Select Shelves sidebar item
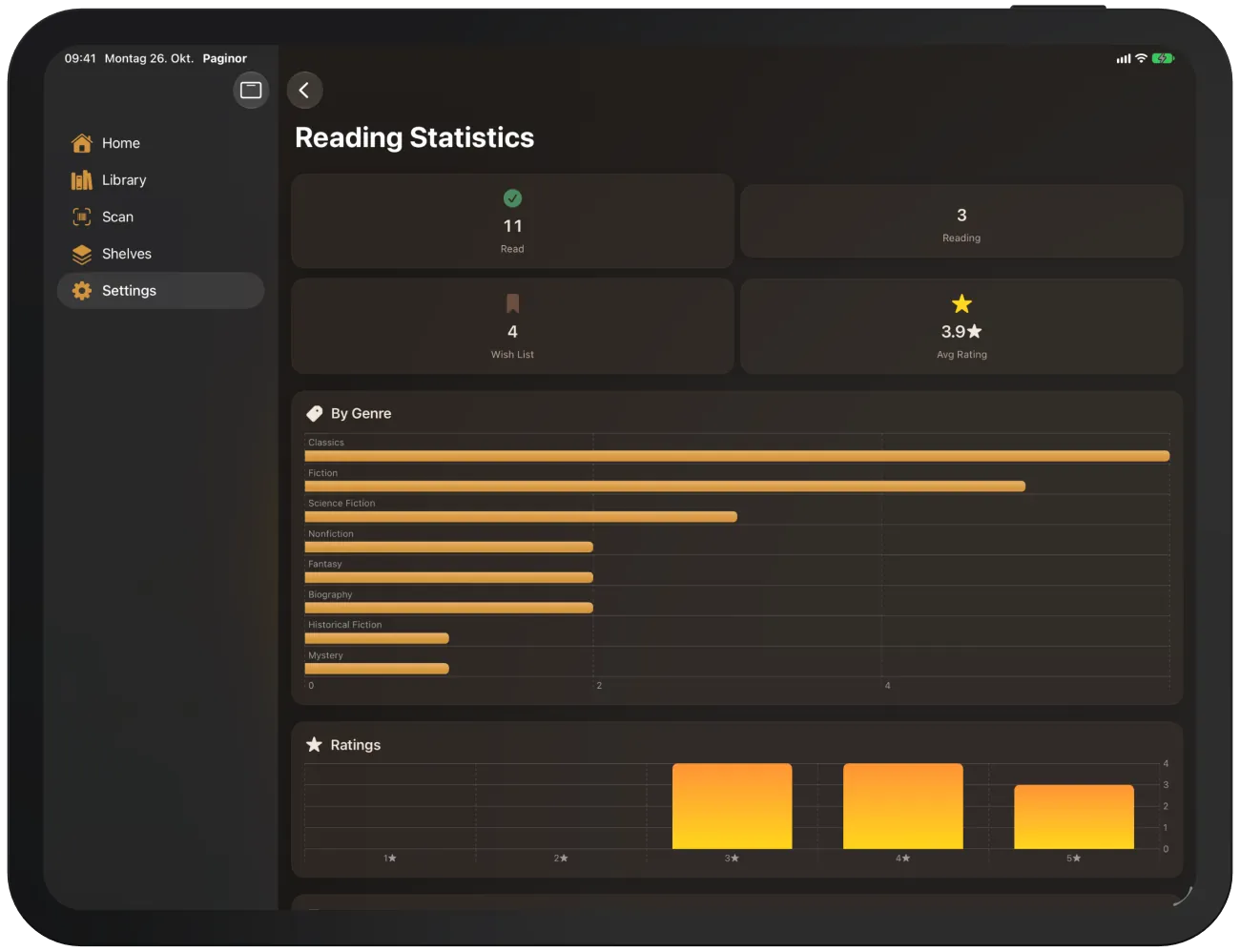Viewport: 1240px width, 952px height. point(161,255)
